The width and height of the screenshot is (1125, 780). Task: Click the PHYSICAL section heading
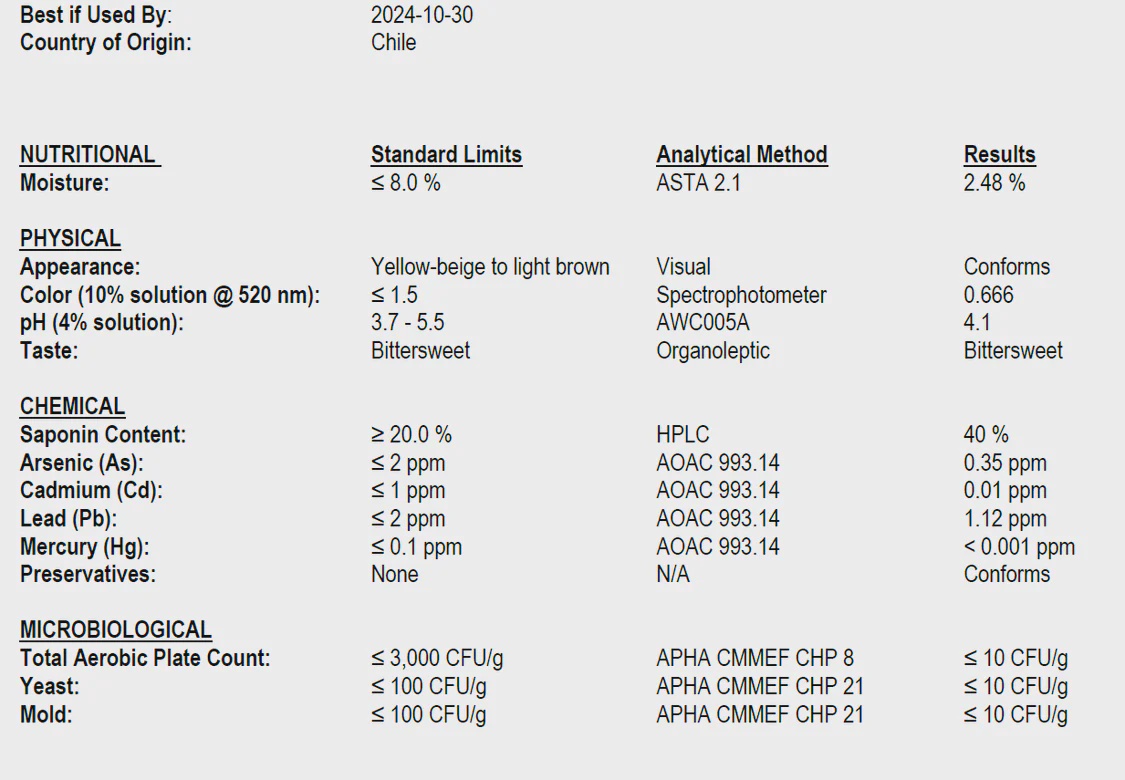70,239
